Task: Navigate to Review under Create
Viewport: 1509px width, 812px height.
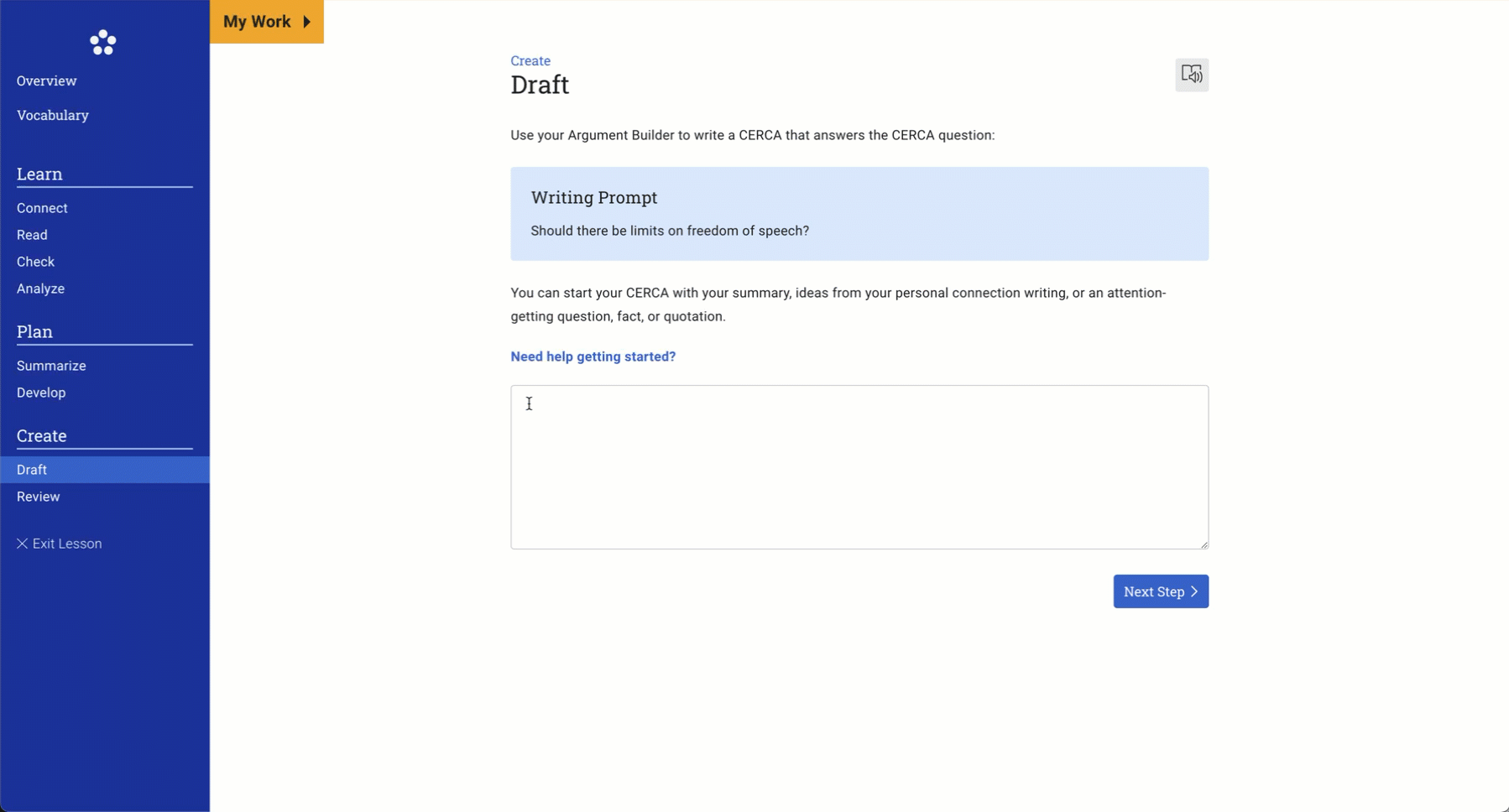Action: 38,497
